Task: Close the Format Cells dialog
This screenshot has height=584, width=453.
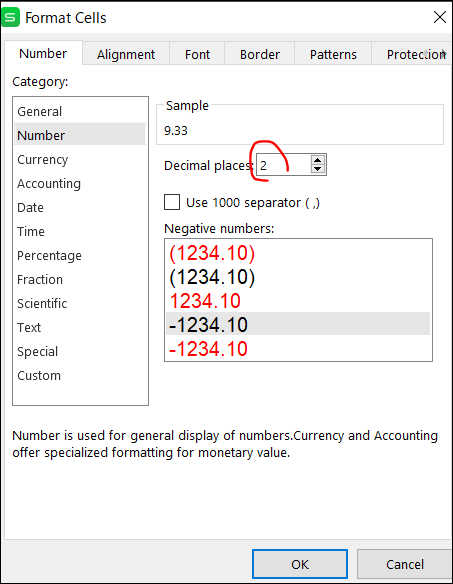Action: [440, 17]
